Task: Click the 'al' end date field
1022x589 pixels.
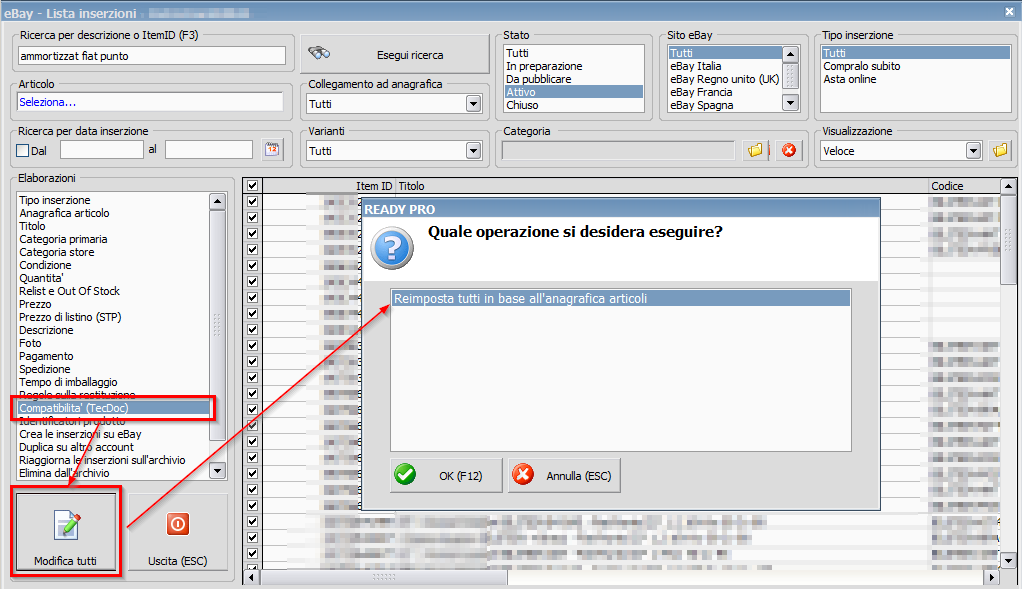Action: (209, 150)
